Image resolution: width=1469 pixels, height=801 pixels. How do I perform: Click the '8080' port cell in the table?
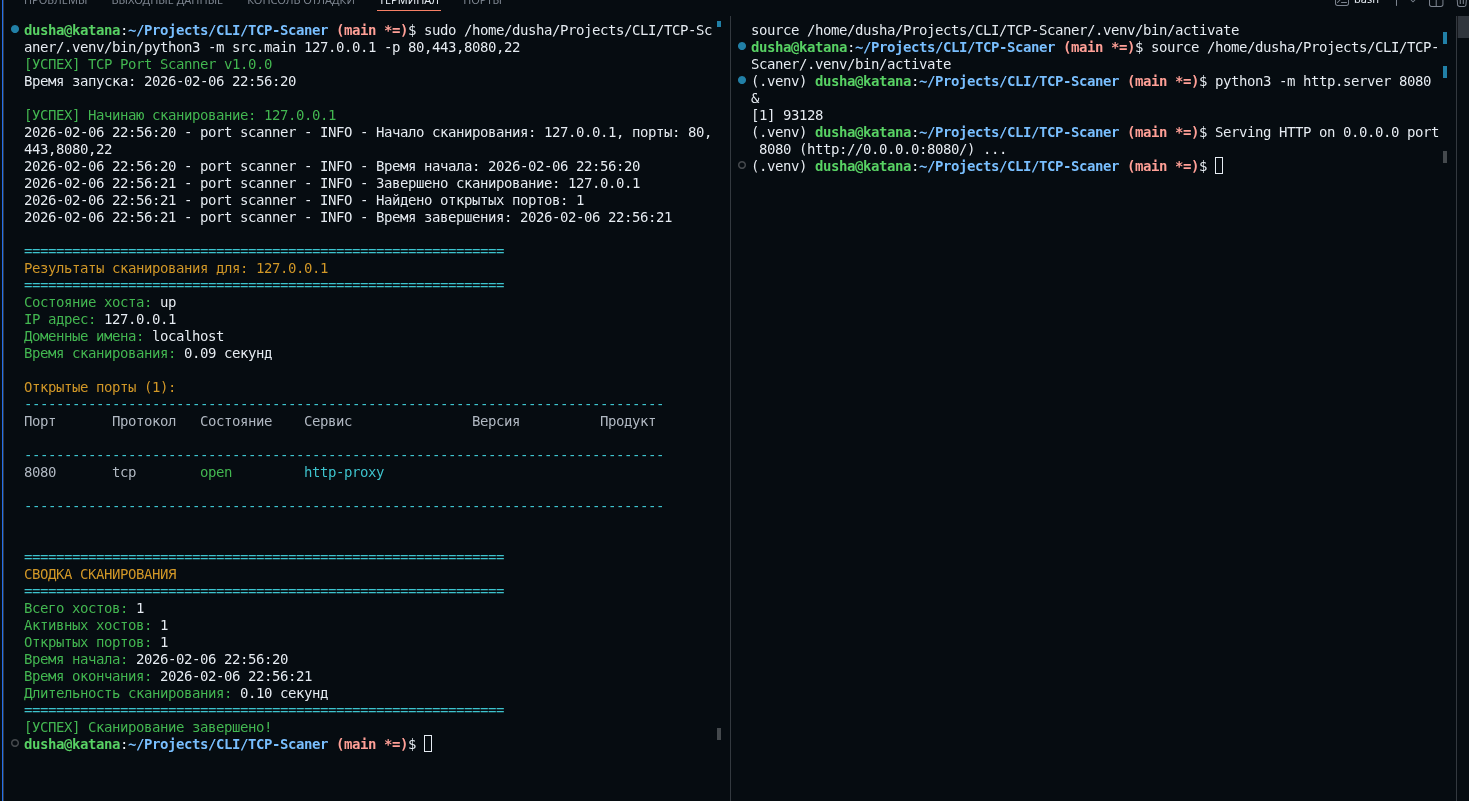(40, 472)
